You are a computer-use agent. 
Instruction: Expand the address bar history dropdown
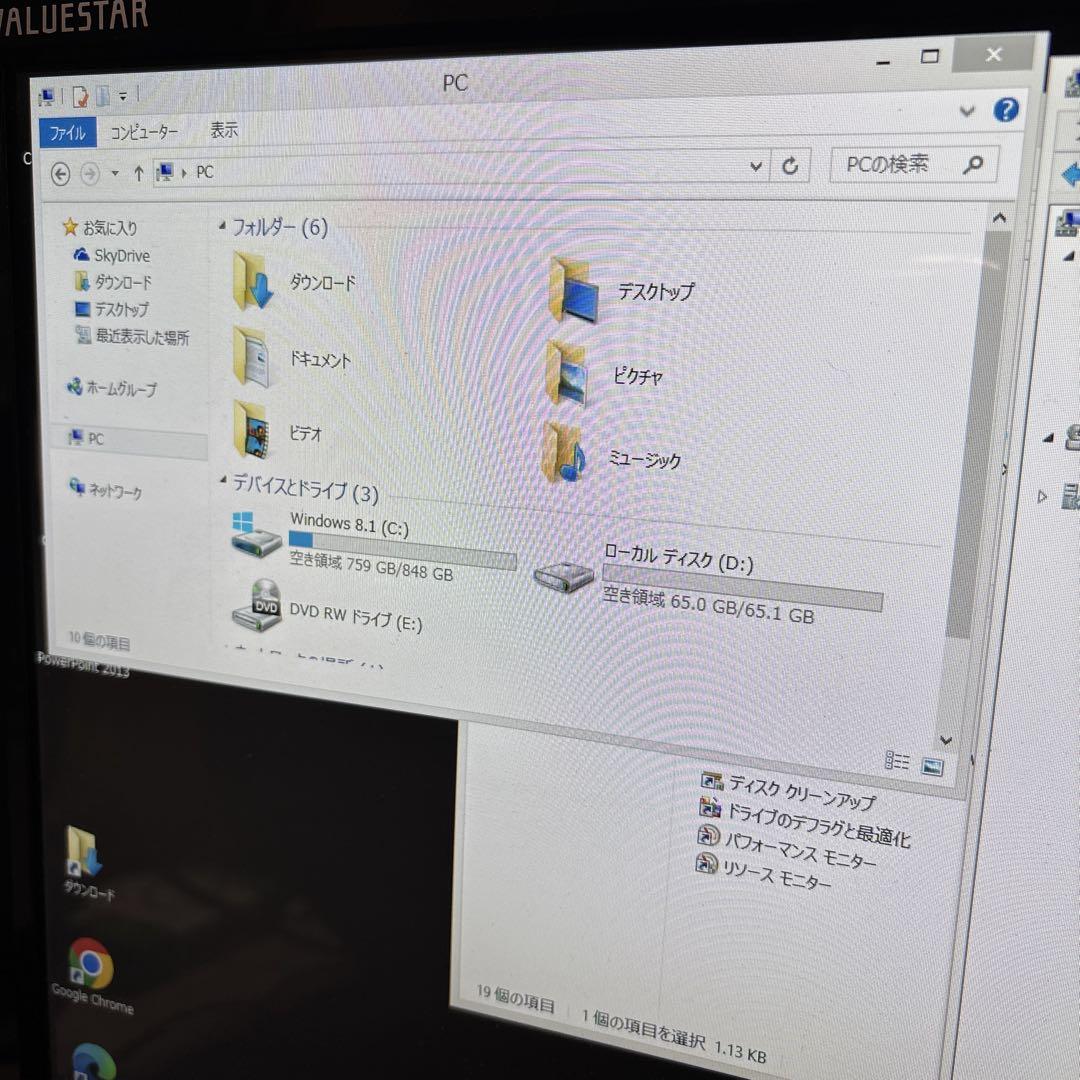click(x=756, y=166)
